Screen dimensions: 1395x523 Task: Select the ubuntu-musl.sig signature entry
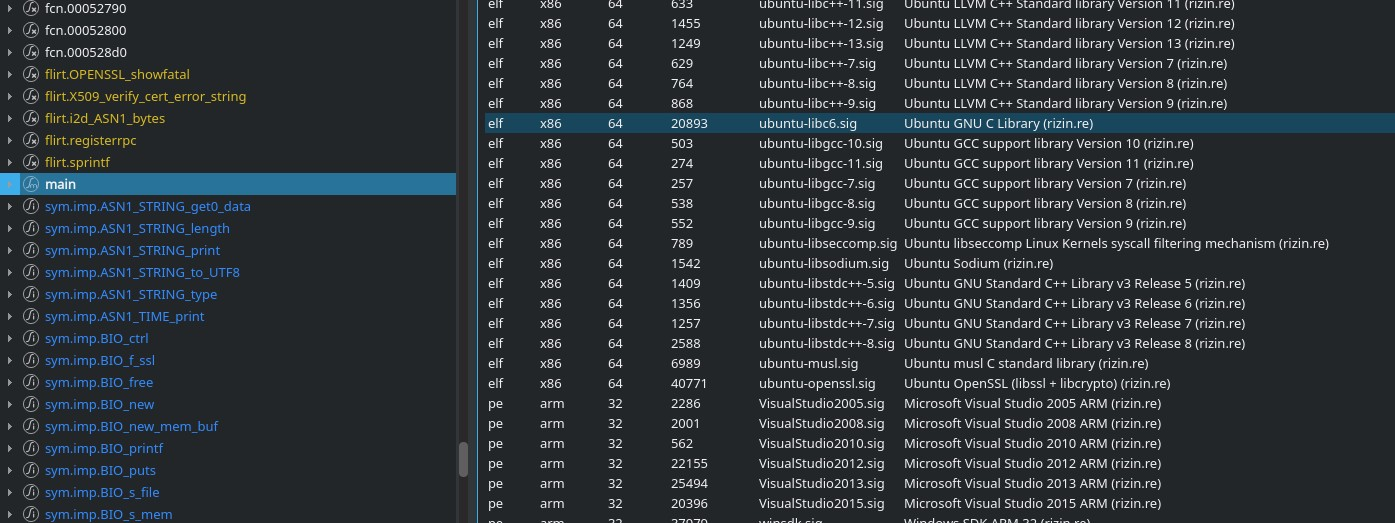[x=808, y=363]
